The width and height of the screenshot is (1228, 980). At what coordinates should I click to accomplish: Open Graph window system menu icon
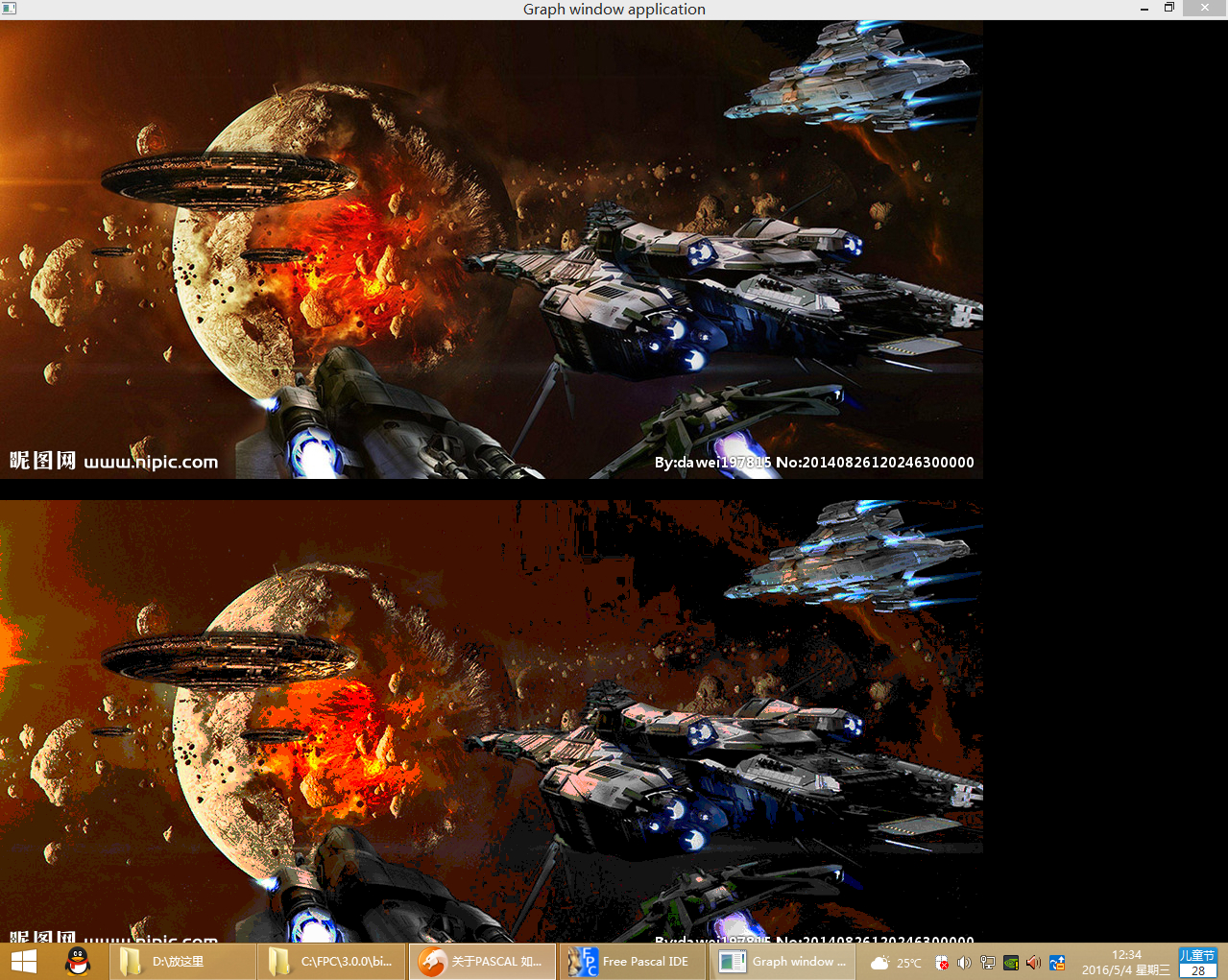click(9, 9)
